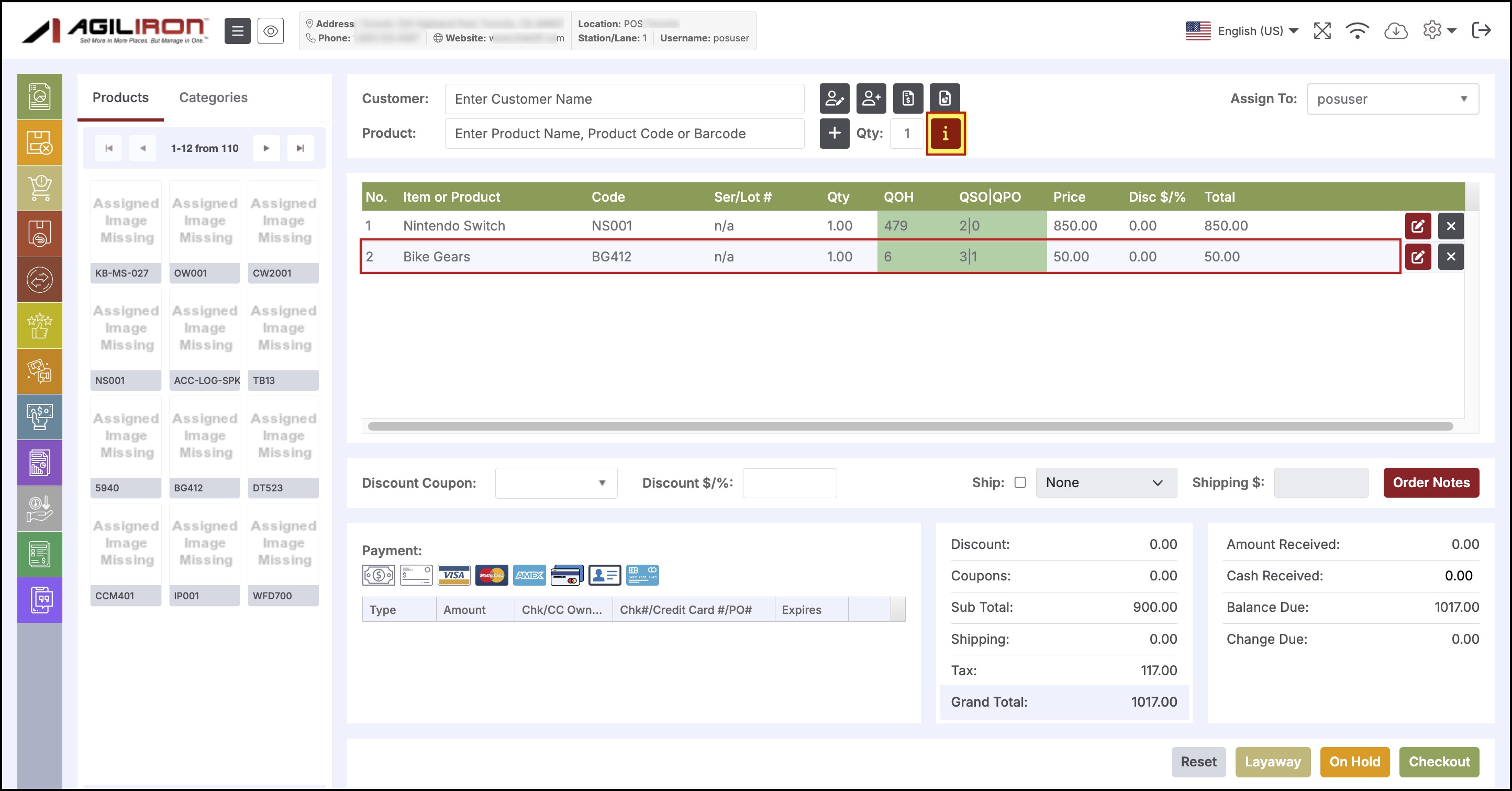The width and height of the screenshot is (1512, 791).
Task: Click the Customer Name input field
Action: coord(624,98)
